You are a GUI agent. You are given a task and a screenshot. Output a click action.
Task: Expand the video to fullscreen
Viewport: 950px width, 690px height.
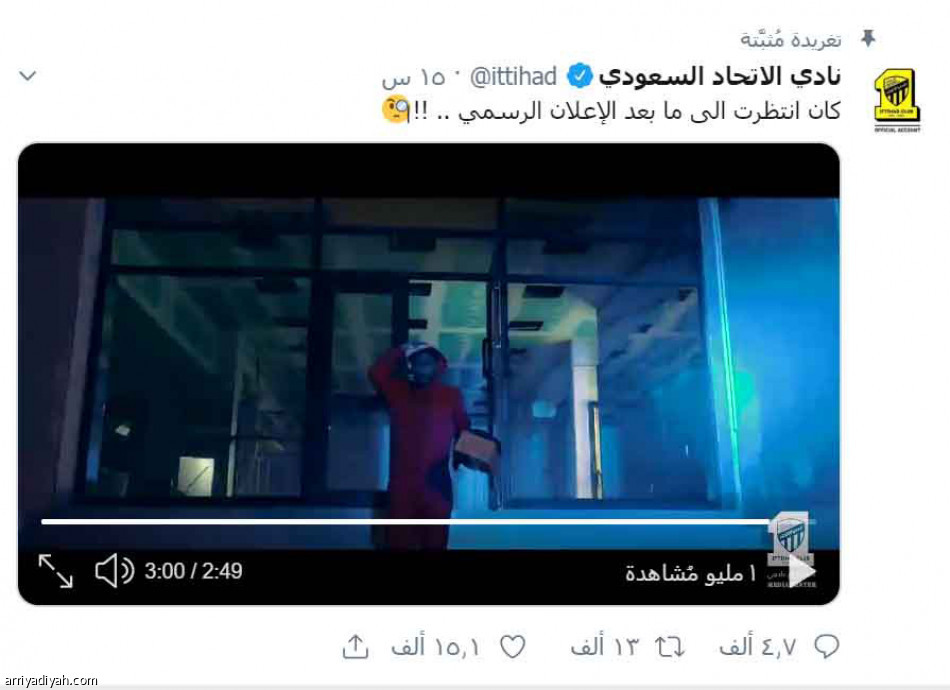(55, 571)
